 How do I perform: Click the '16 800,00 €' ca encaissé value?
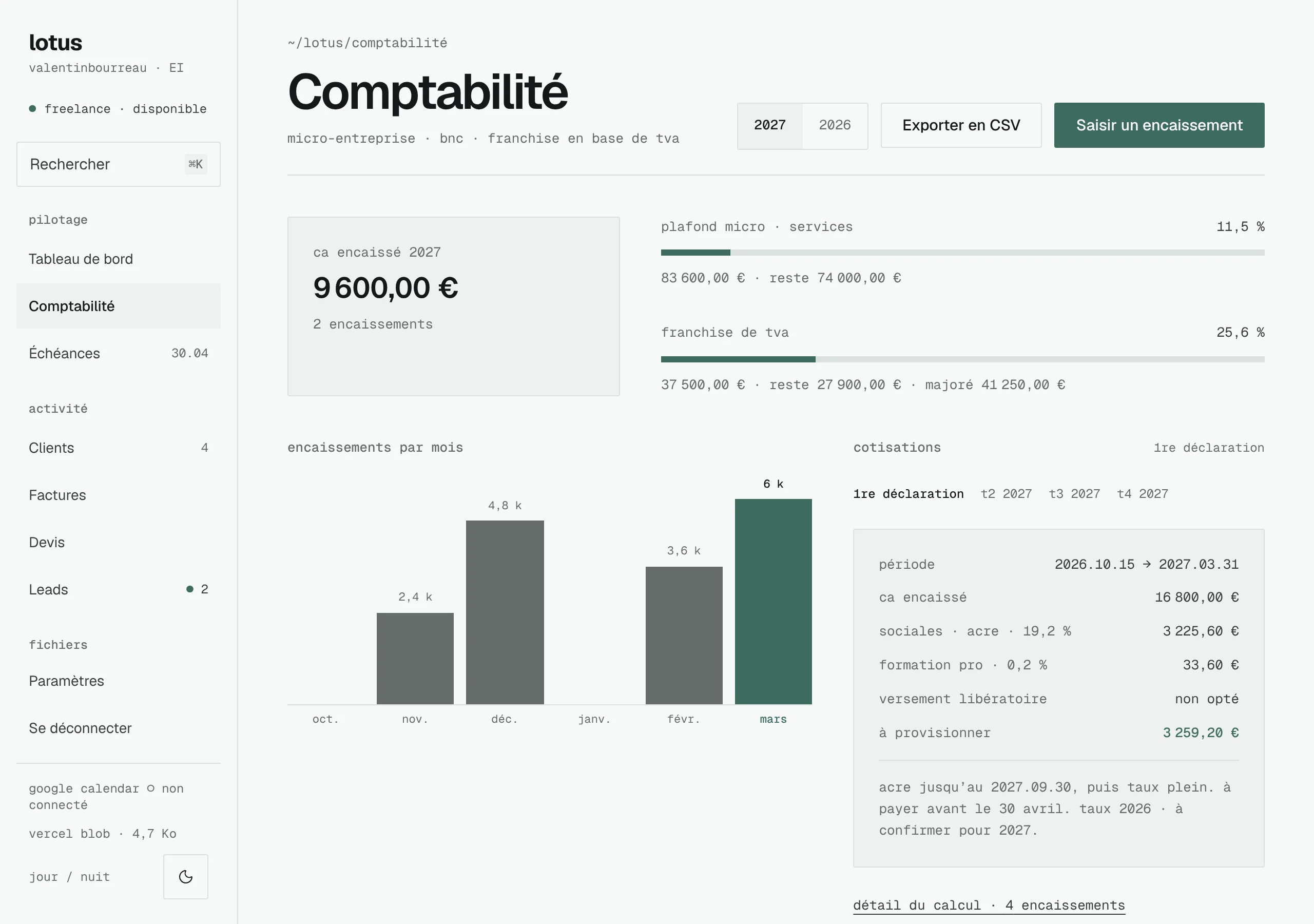(x=1196, y=598)
